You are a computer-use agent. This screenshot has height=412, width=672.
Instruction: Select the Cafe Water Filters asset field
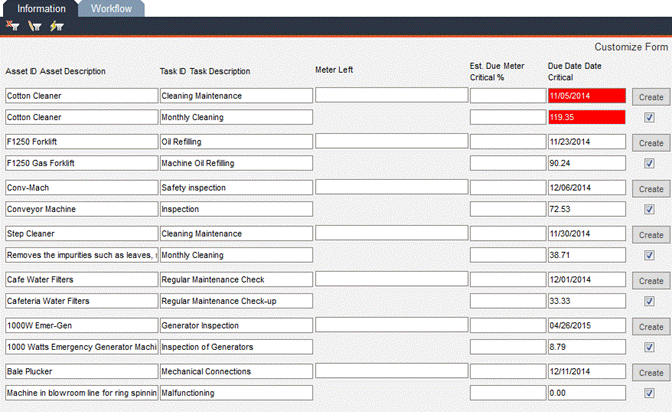pyautogui.click(x=80, y=280)
